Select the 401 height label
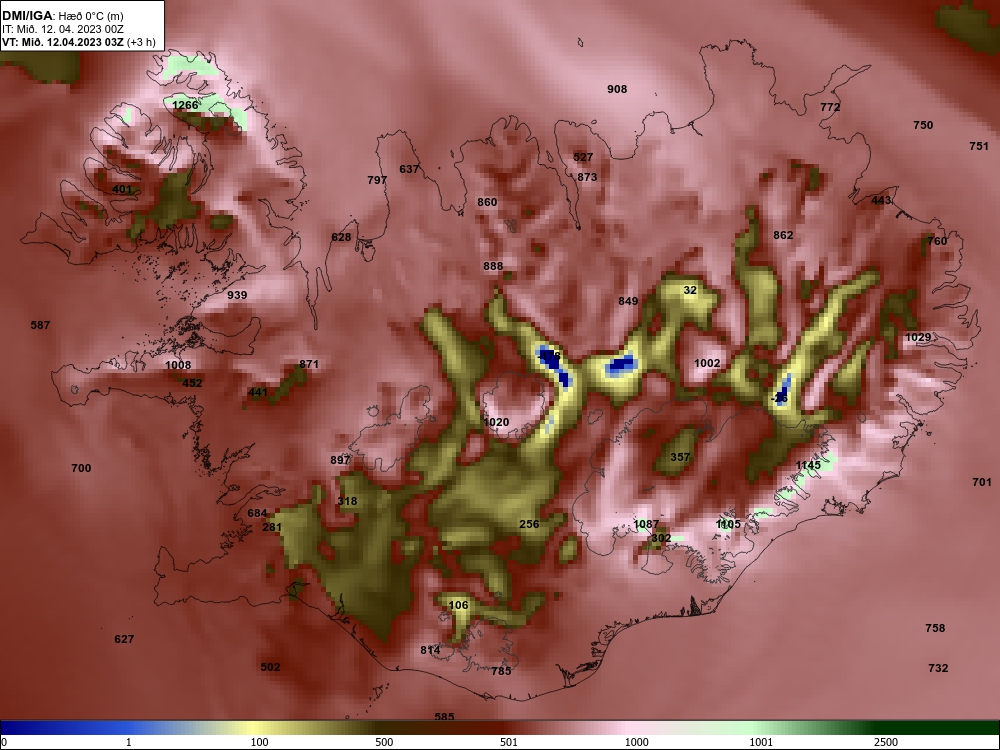 tap(122, 189)
